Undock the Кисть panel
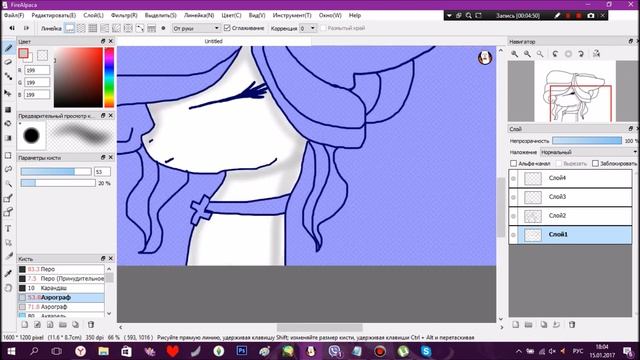640x360 pixels. coord(103,258)
